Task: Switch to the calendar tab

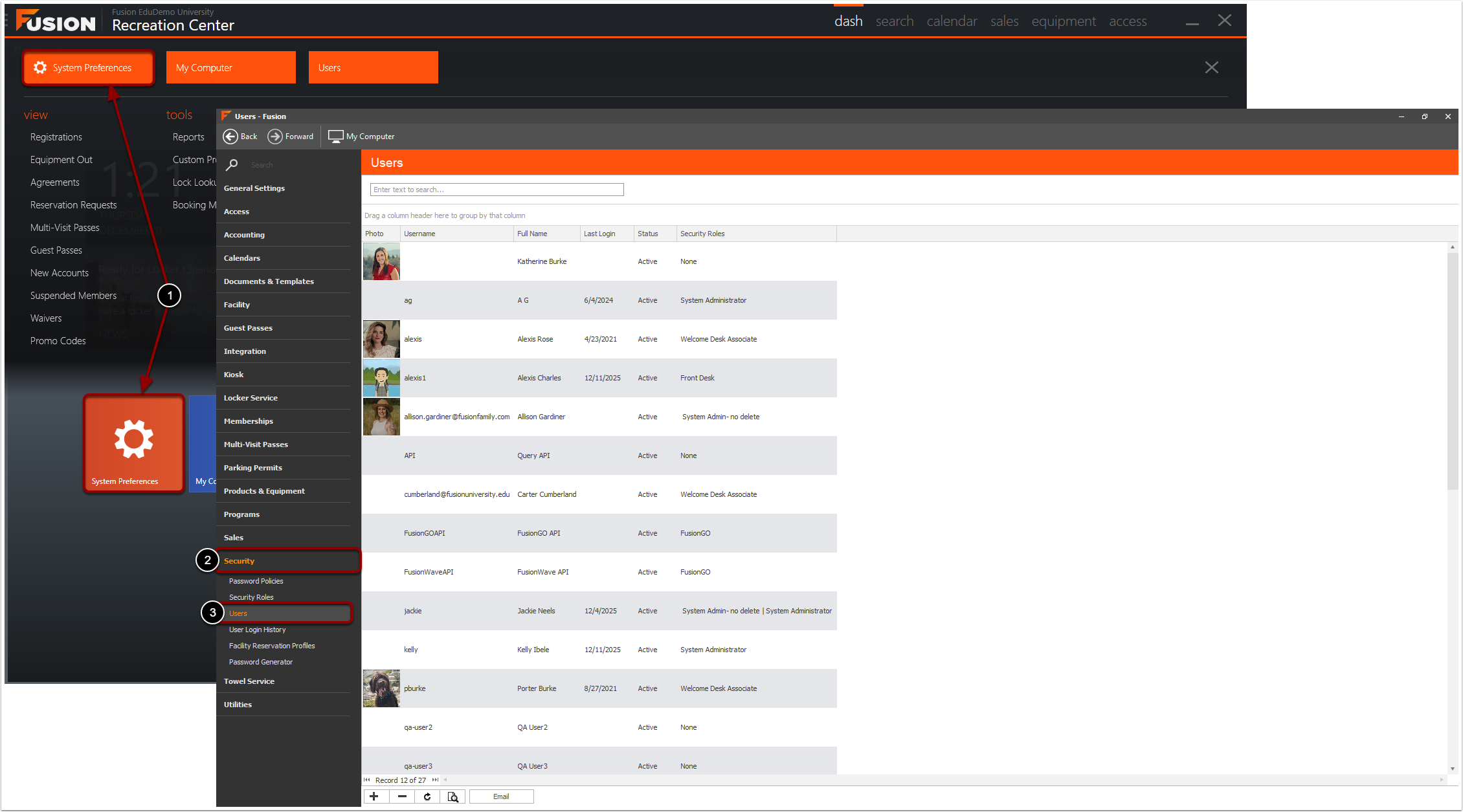Action: [x=952, y=21]
